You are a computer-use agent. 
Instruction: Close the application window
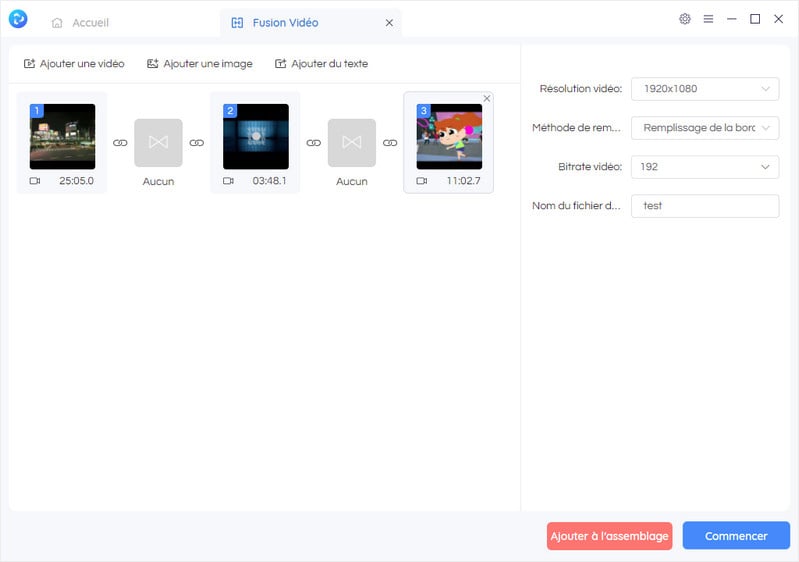pyautogui.click(x=778, y=19)
